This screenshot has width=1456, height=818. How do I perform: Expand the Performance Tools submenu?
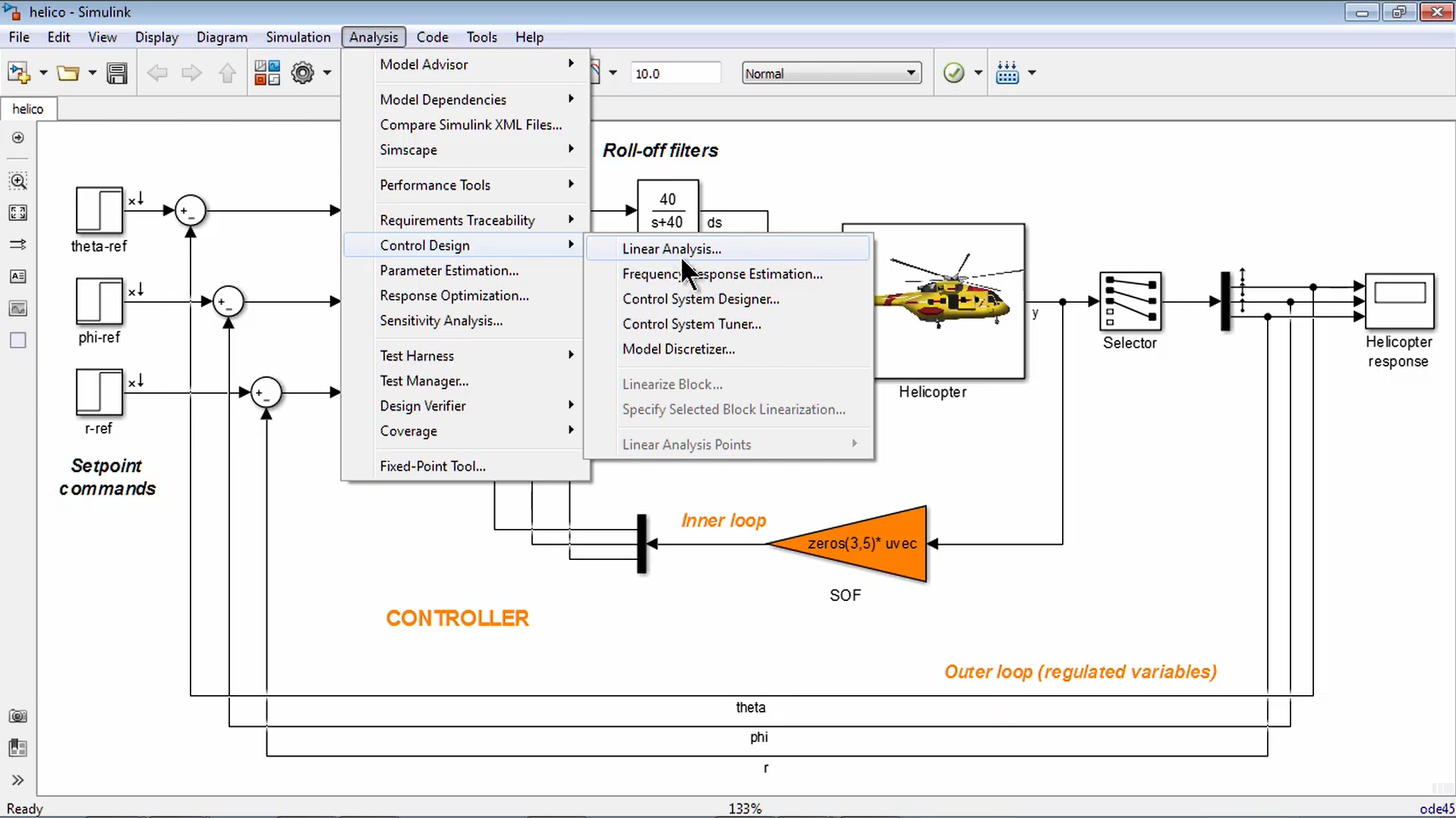click(467, 185)
